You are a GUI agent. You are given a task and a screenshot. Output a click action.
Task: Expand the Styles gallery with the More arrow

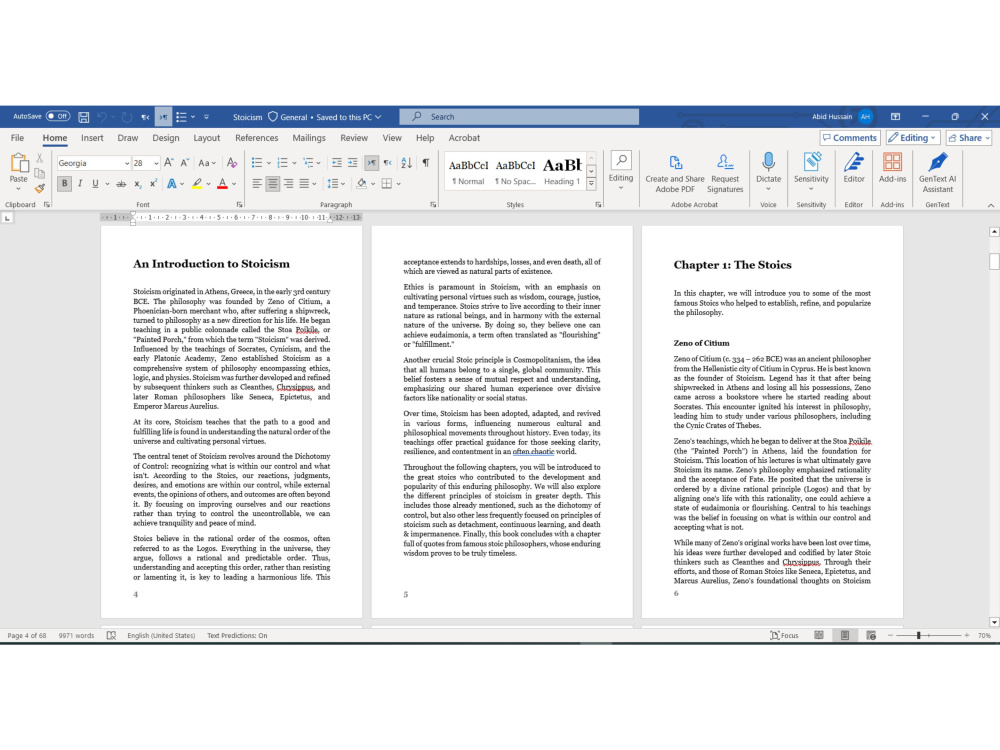coord(591,185)
